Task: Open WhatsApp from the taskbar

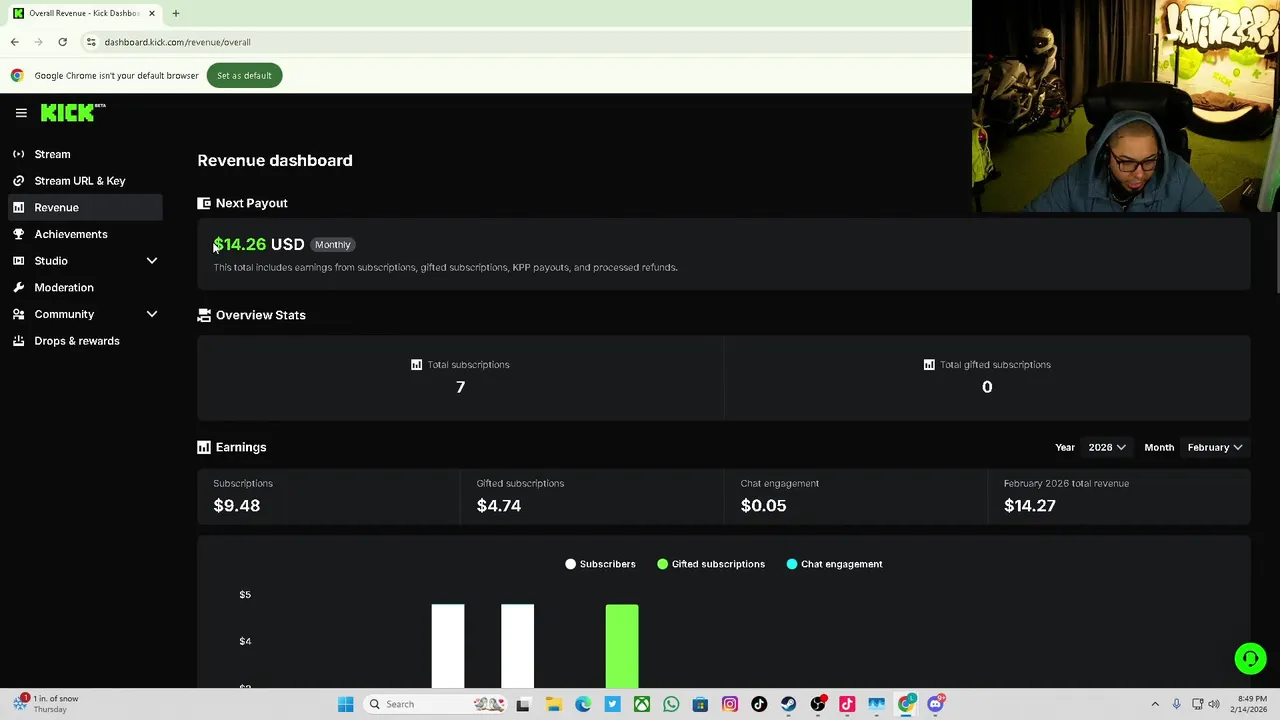Action: pyautogui.click(x=671, y=704)
